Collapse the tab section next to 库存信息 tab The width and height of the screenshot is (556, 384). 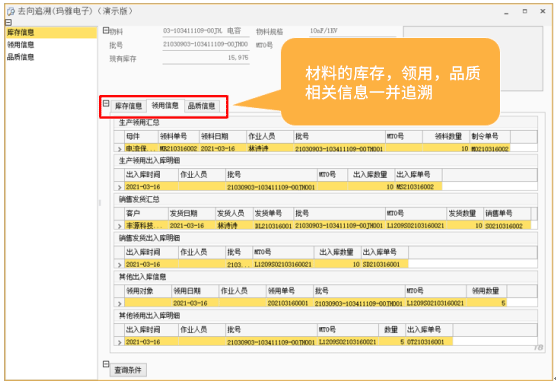click(106, 103)
